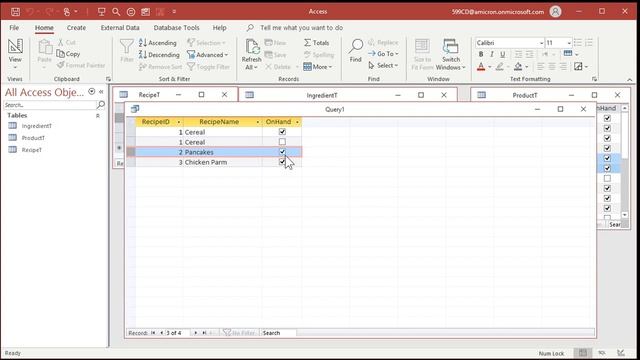The width and height of the screenshot is (640, 360).
Task: Select the Home ribbon tab
Action: (x=44, y=27)
